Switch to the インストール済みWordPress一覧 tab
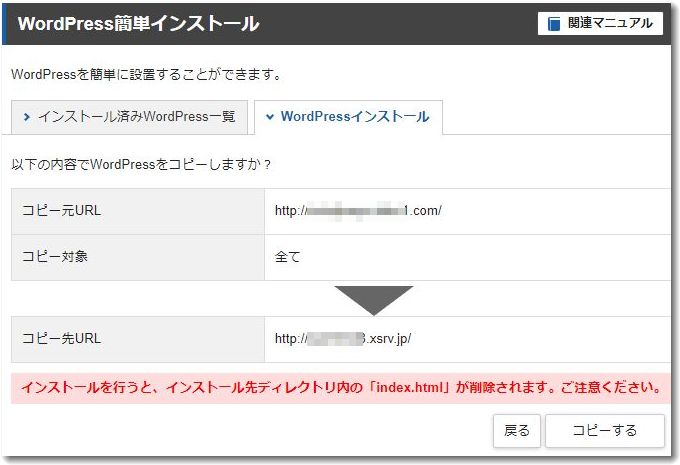Image resolution: width=680 pixels, height=465 pixels. click(x=128, y=117)
